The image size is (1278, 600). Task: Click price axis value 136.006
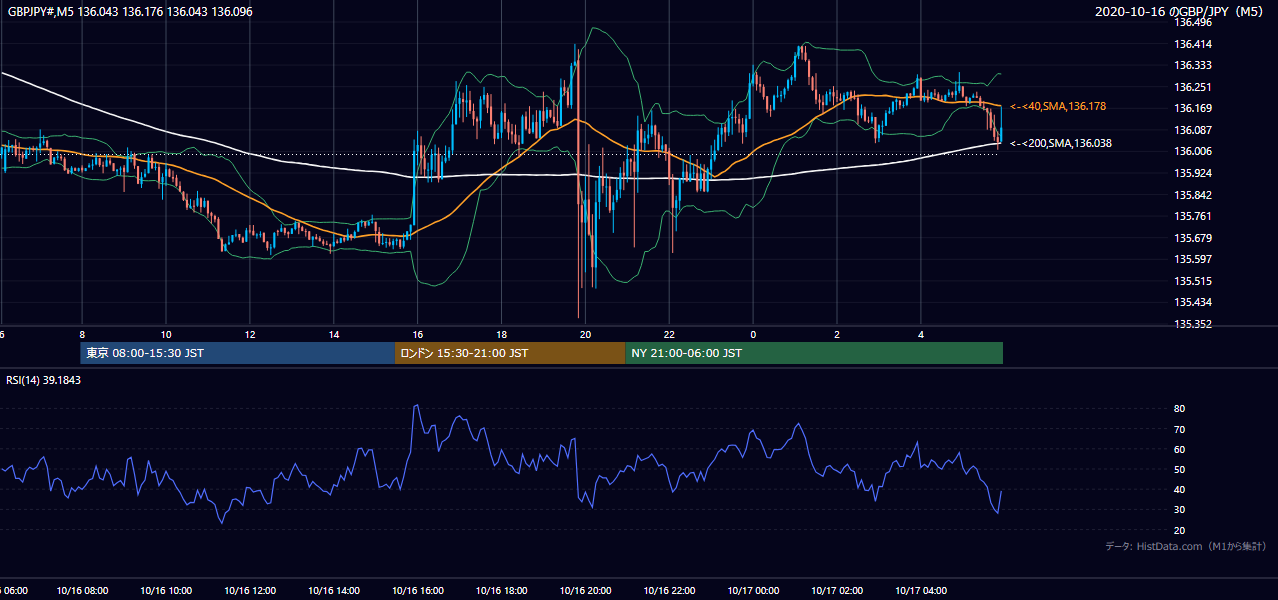pos(1193,151)
